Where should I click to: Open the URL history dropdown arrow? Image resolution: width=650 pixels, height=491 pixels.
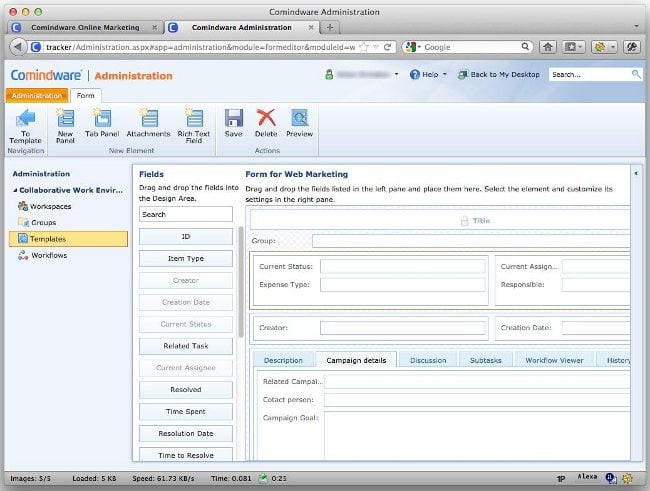(x=376, y=47)
